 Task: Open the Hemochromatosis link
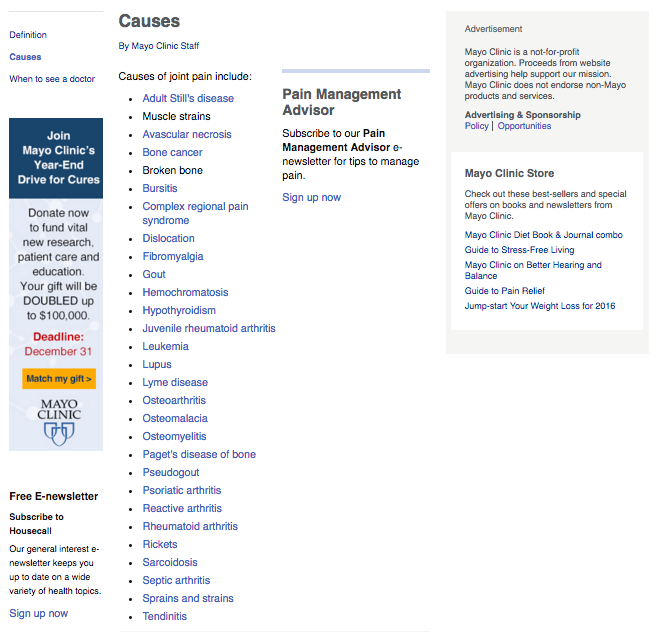click(185, 292)
